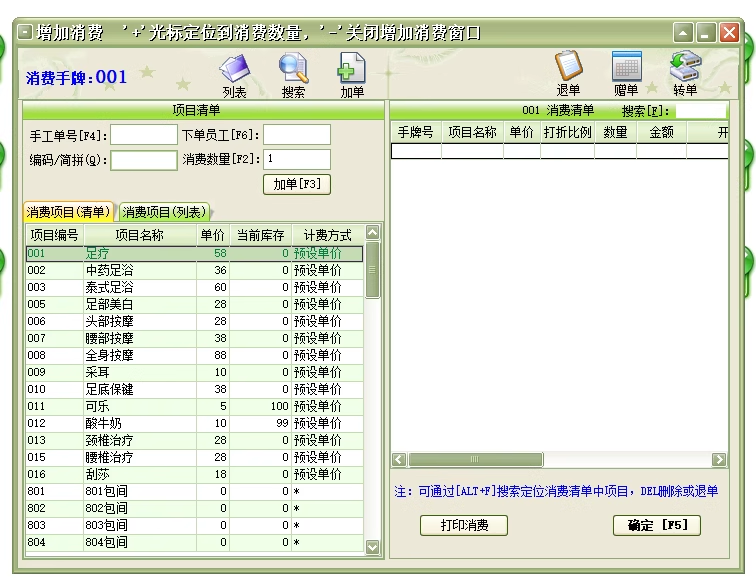Select the 802包间 item row
756x584 pixels.
[194, 508]
